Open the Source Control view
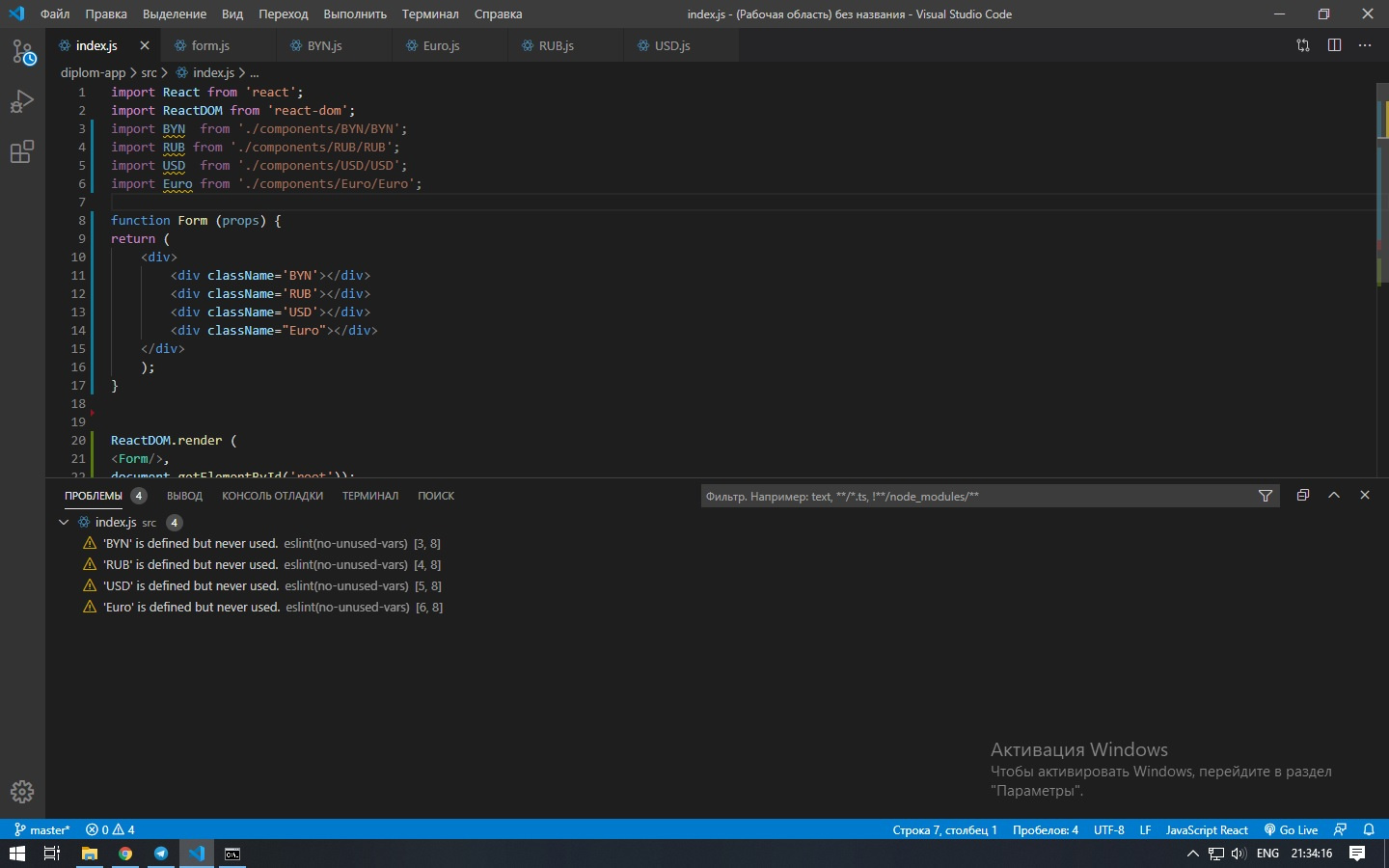Viewport: 1389px width, 868px height. (23, 52)
